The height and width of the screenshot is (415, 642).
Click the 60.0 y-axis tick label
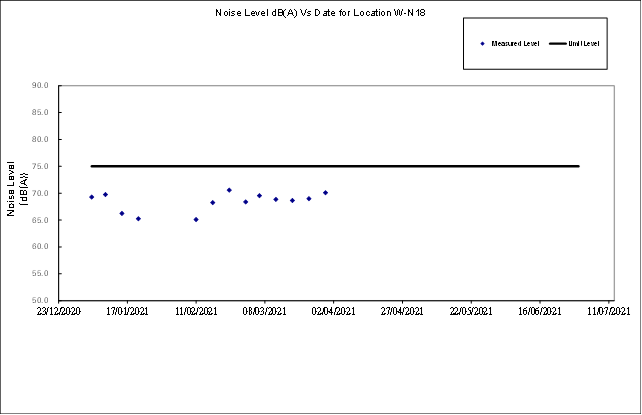[x=41, y=247]
